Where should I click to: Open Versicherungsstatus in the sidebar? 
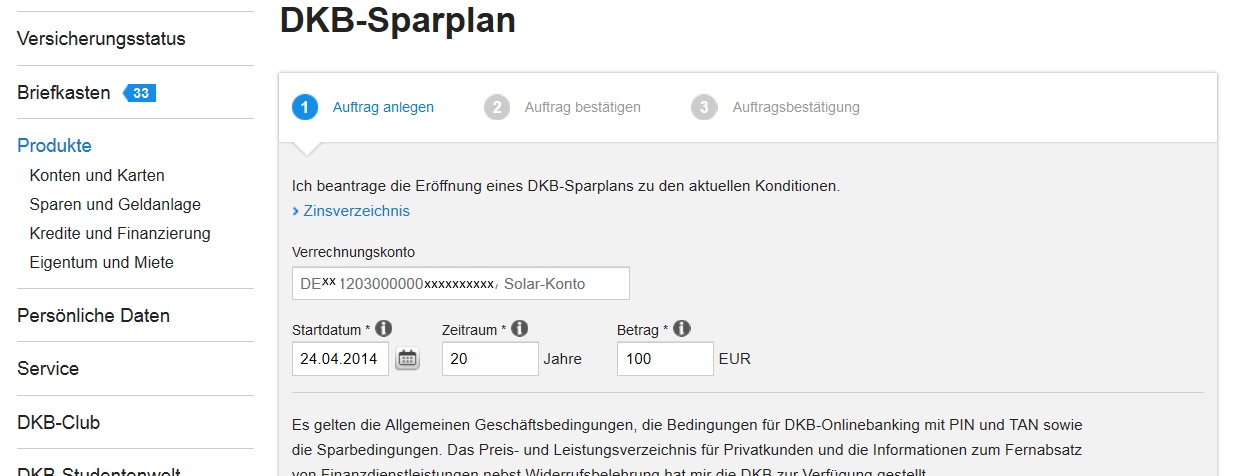pyautogui.click(x=101, y=39)
